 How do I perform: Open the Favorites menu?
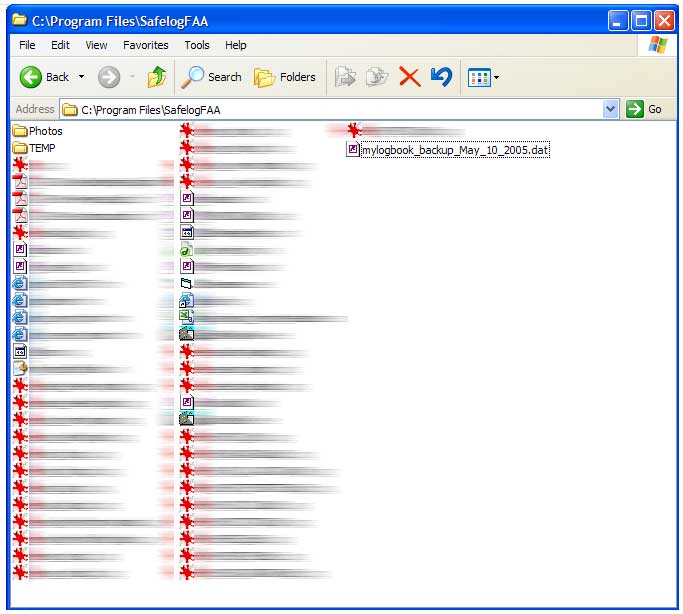(145, 45)
